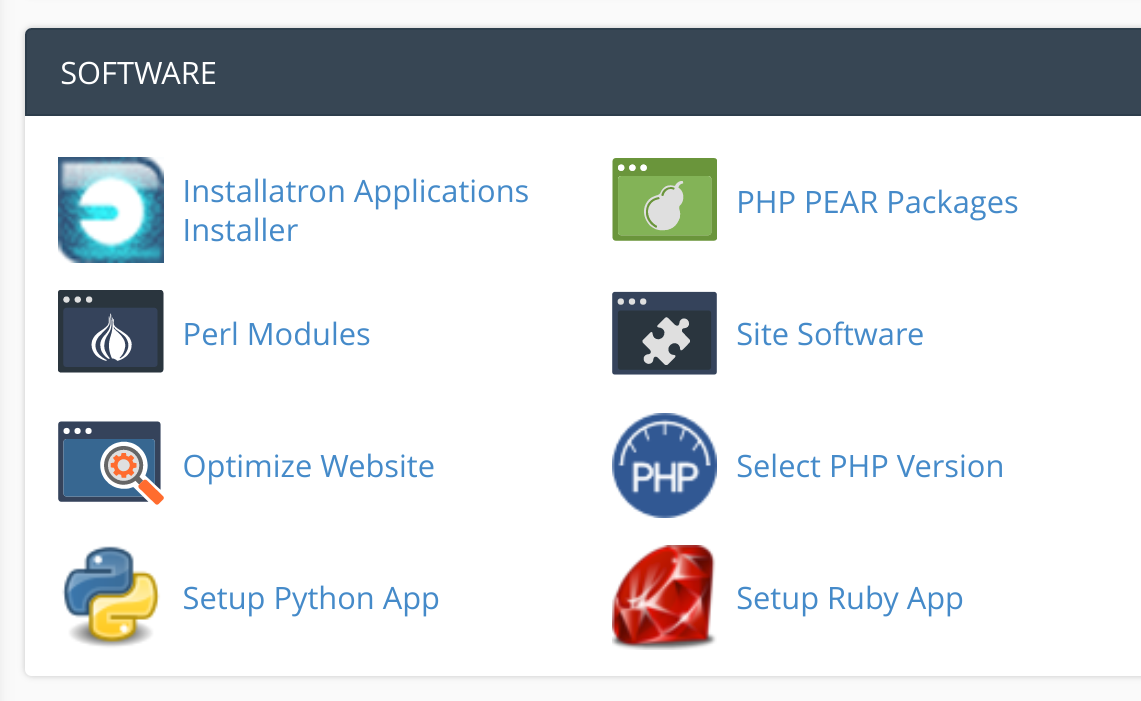
Task: Open the Site Software puzzle piece icon
Action: pos(664,333)
